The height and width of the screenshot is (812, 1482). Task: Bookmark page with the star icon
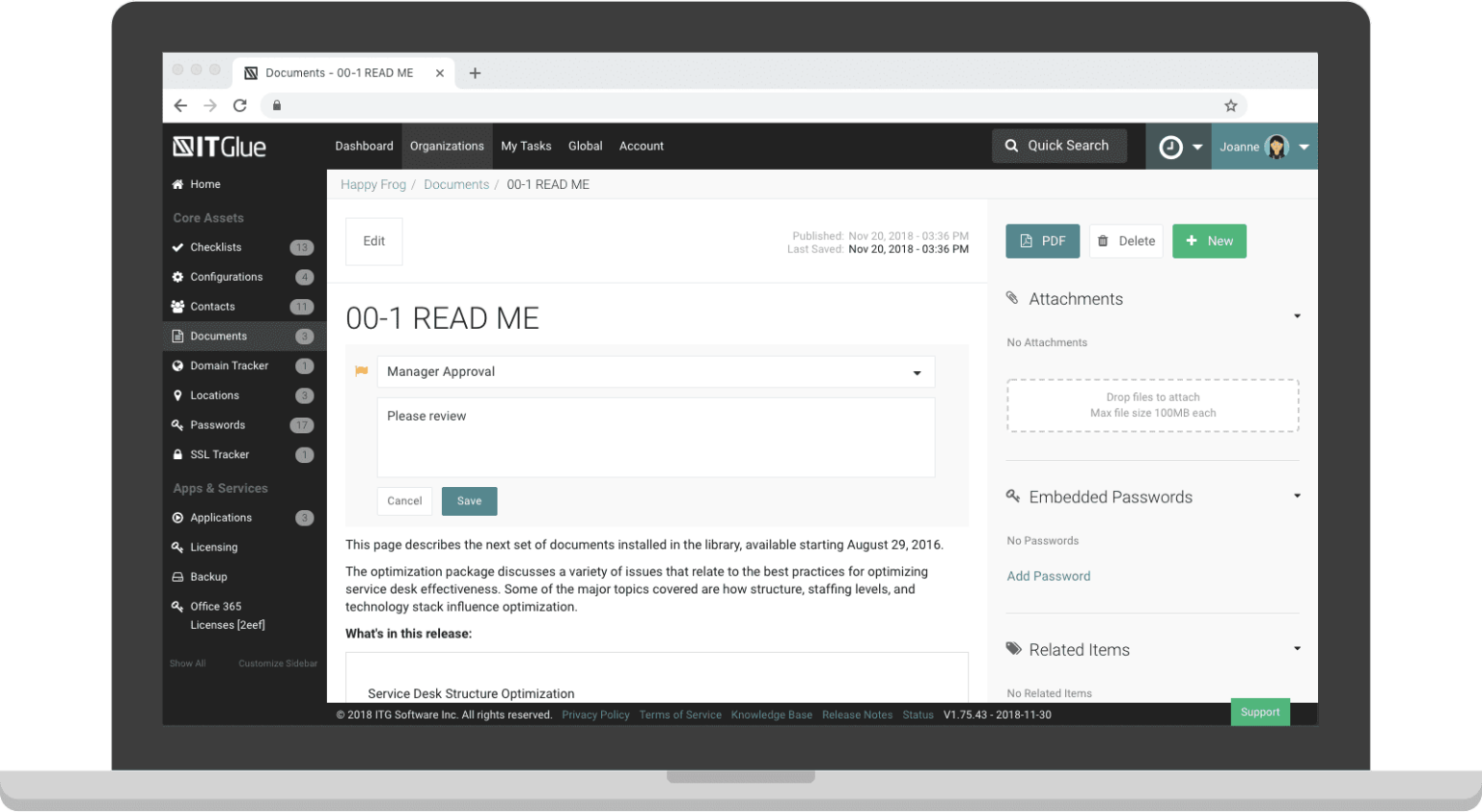[1230, 106]
